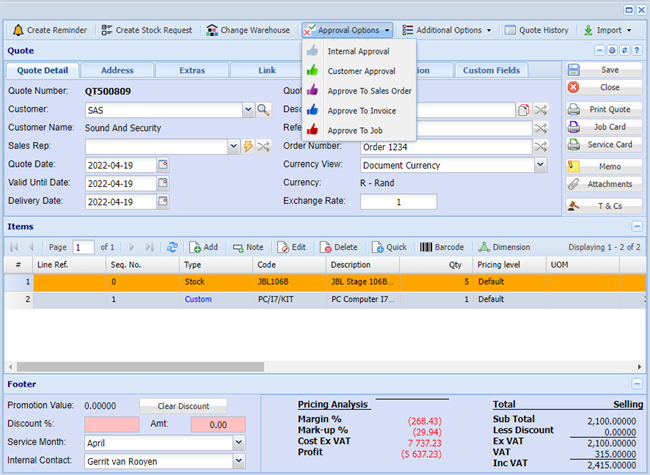Image resolution: width=650 pixels, height=475 pixels.
Task: Click the customer search magnifier icon
Action: click(264, 110)
